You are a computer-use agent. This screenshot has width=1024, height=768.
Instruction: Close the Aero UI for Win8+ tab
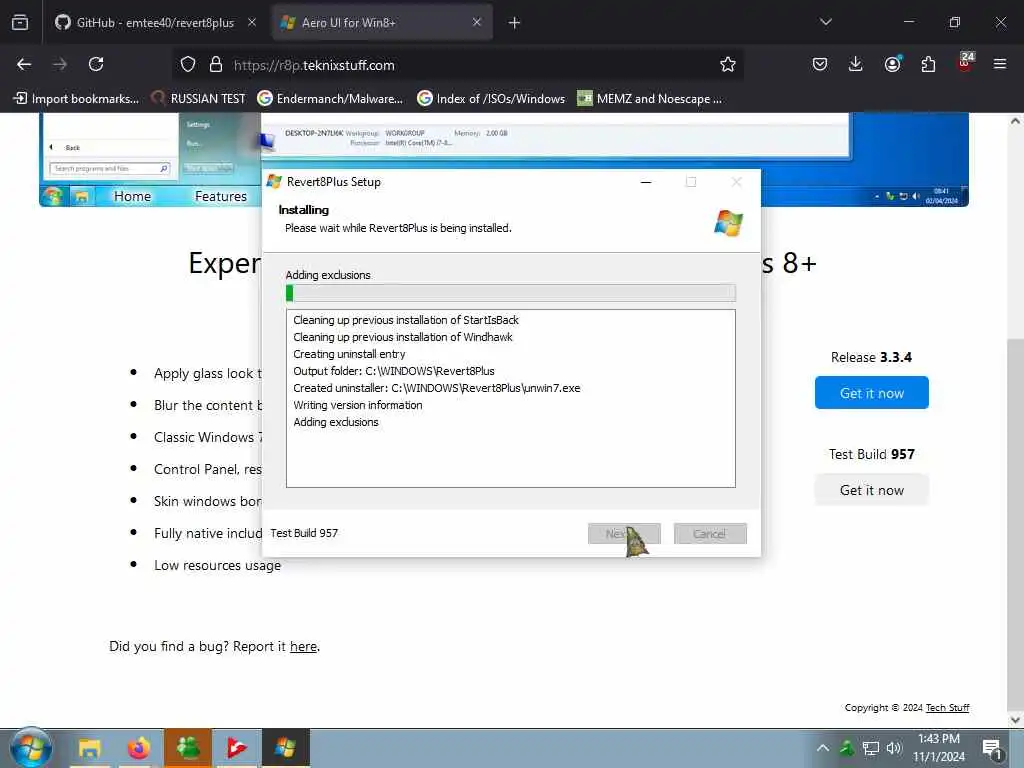477,22
